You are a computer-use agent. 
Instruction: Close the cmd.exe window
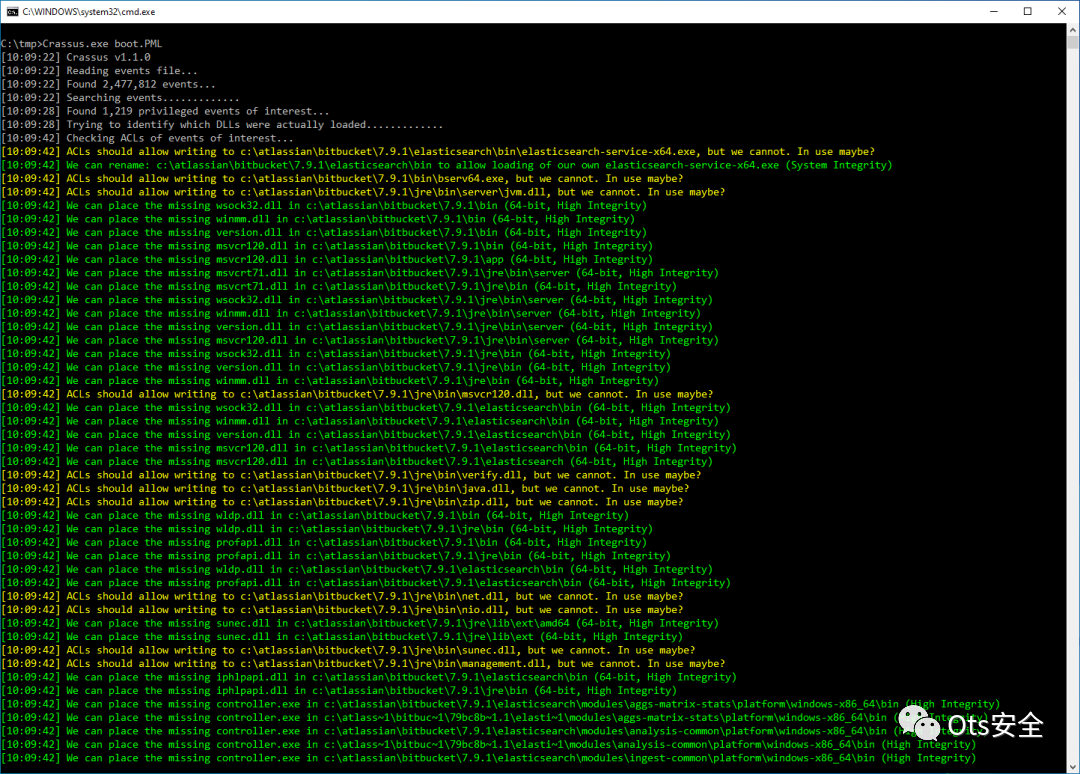point(1061,12)
